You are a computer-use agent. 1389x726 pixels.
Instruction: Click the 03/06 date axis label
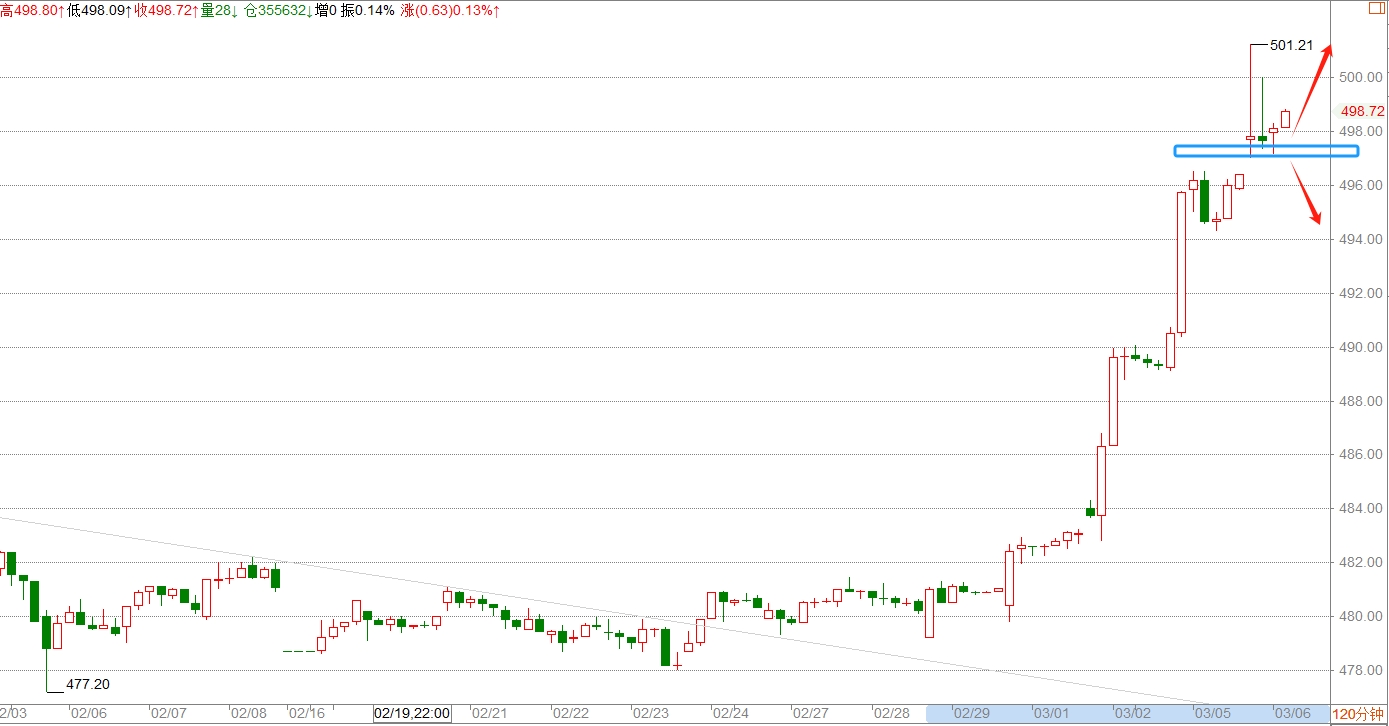point(1292,714)
